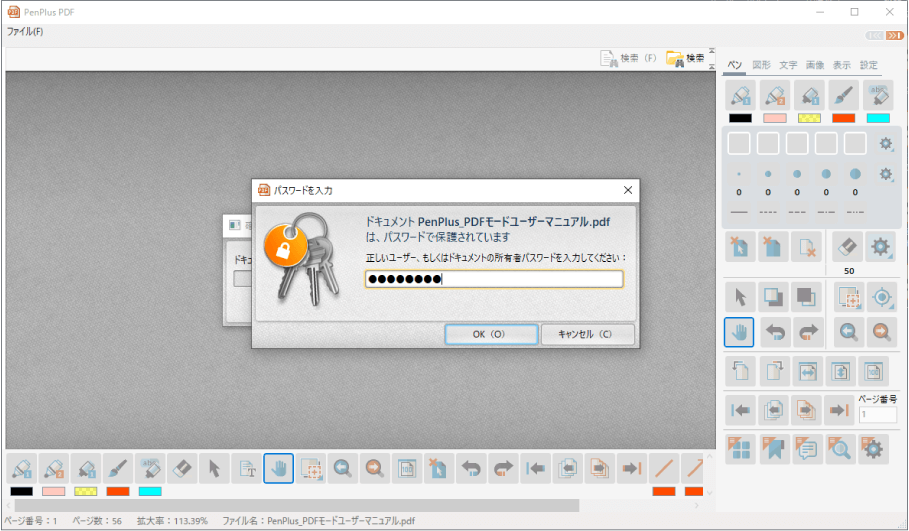Click the pink swatch in bottom toolbar
Viewport: 909px width, 531px height.
[x=53, y=492]
